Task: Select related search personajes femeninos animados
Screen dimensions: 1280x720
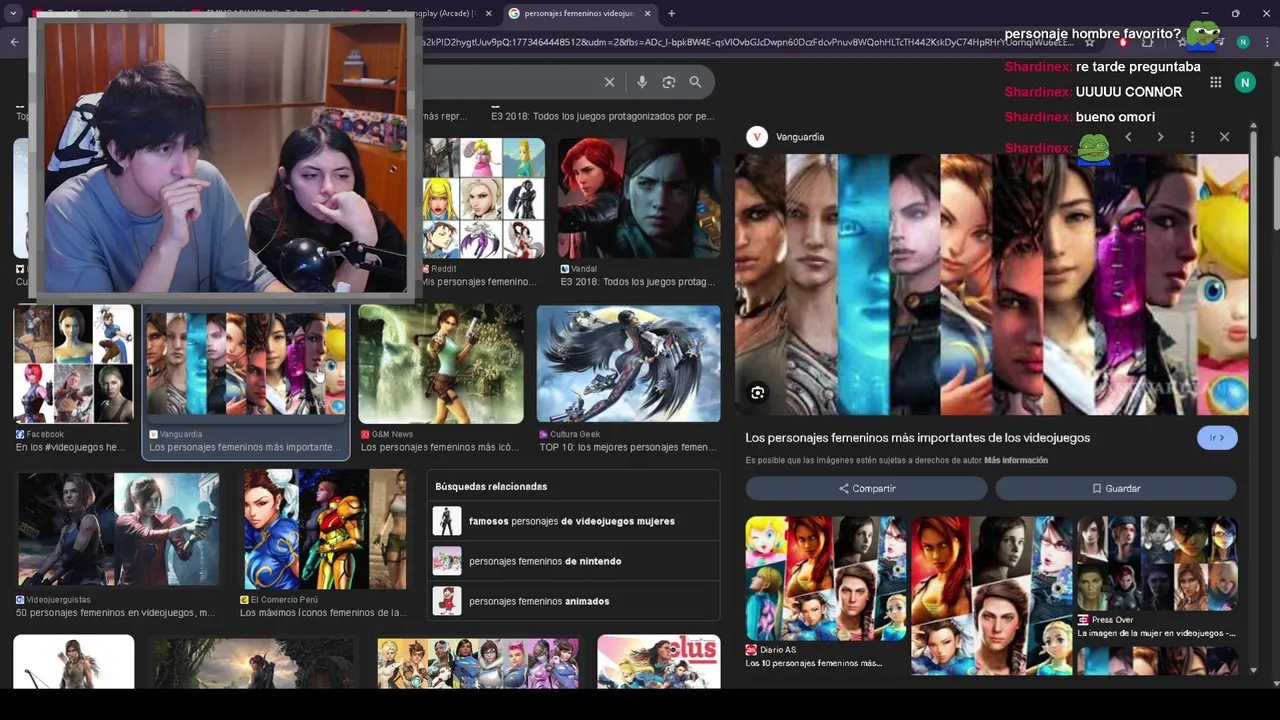Action: 573,601
